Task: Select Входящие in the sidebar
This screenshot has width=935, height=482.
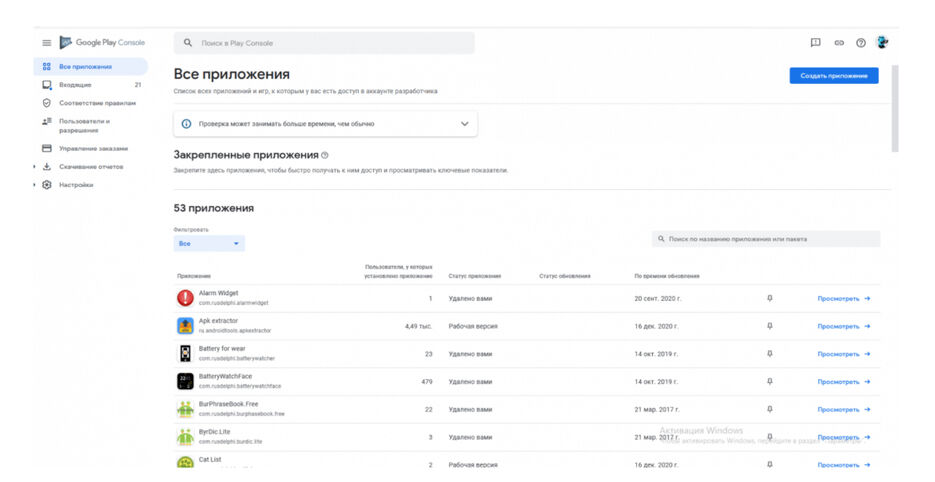Action: [x=75, y=85]
